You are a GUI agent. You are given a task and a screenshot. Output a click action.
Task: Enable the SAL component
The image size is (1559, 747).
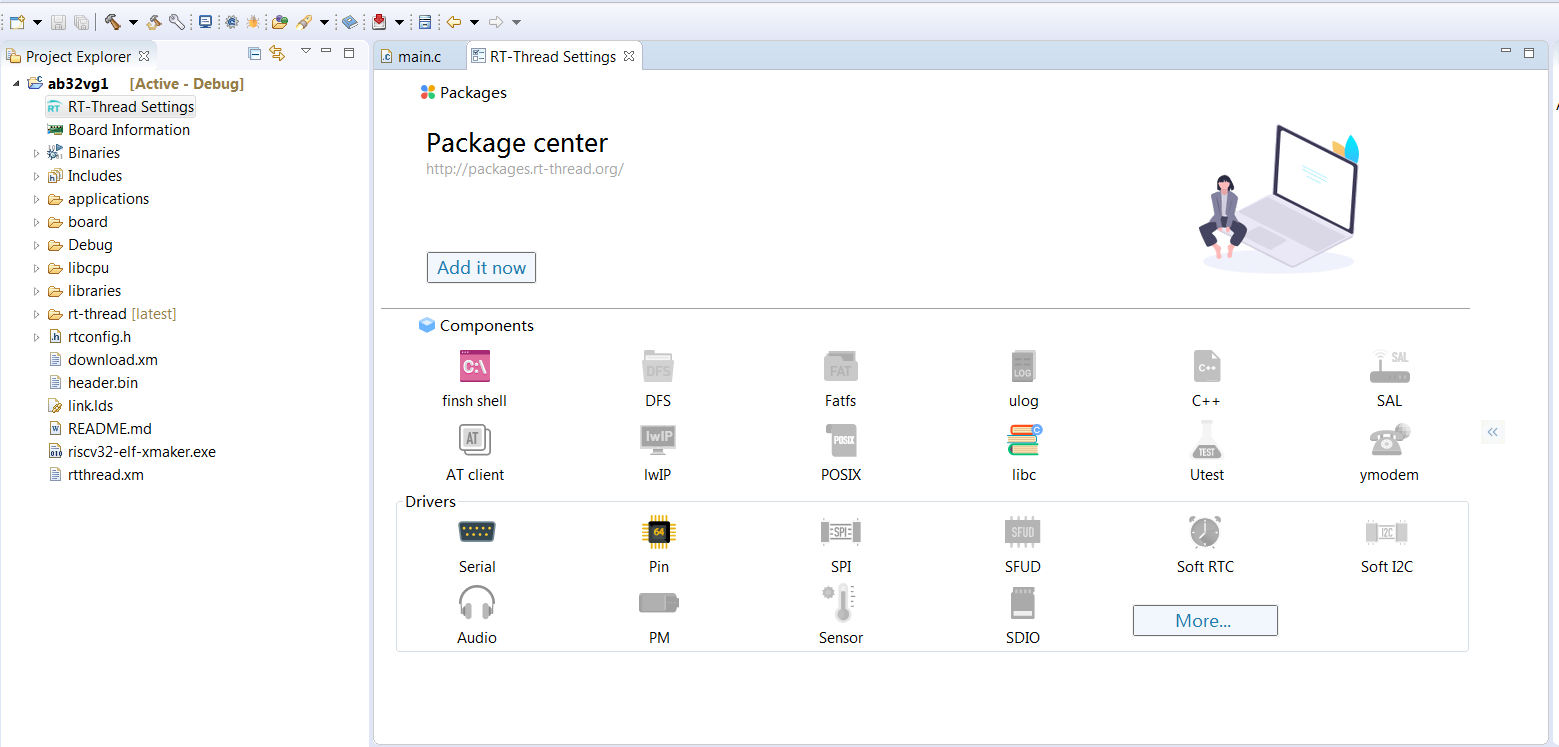tap(1389, 367)
